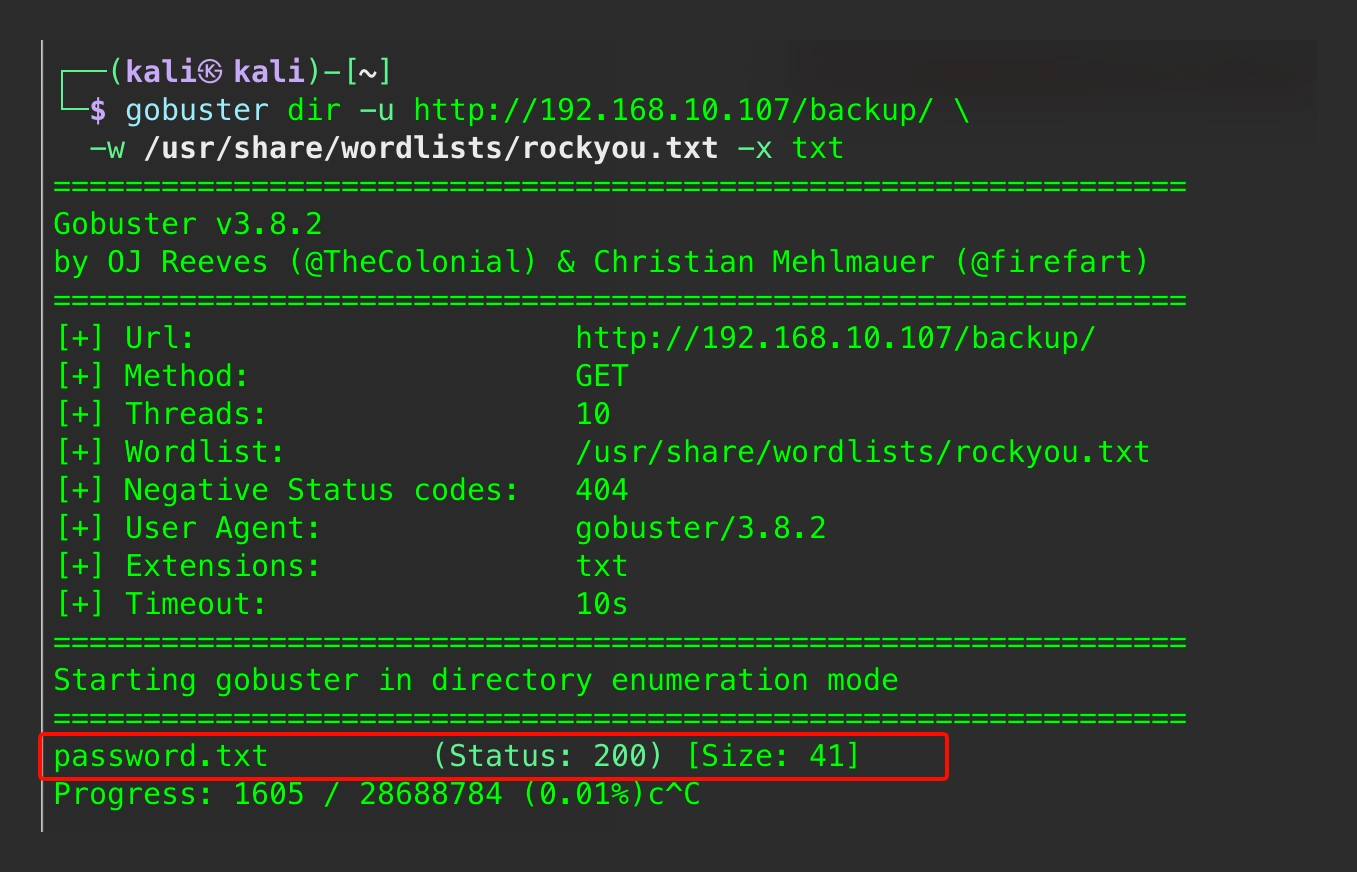Select the "Gobuster v3.8.2" banner line

tap(188, 224)
